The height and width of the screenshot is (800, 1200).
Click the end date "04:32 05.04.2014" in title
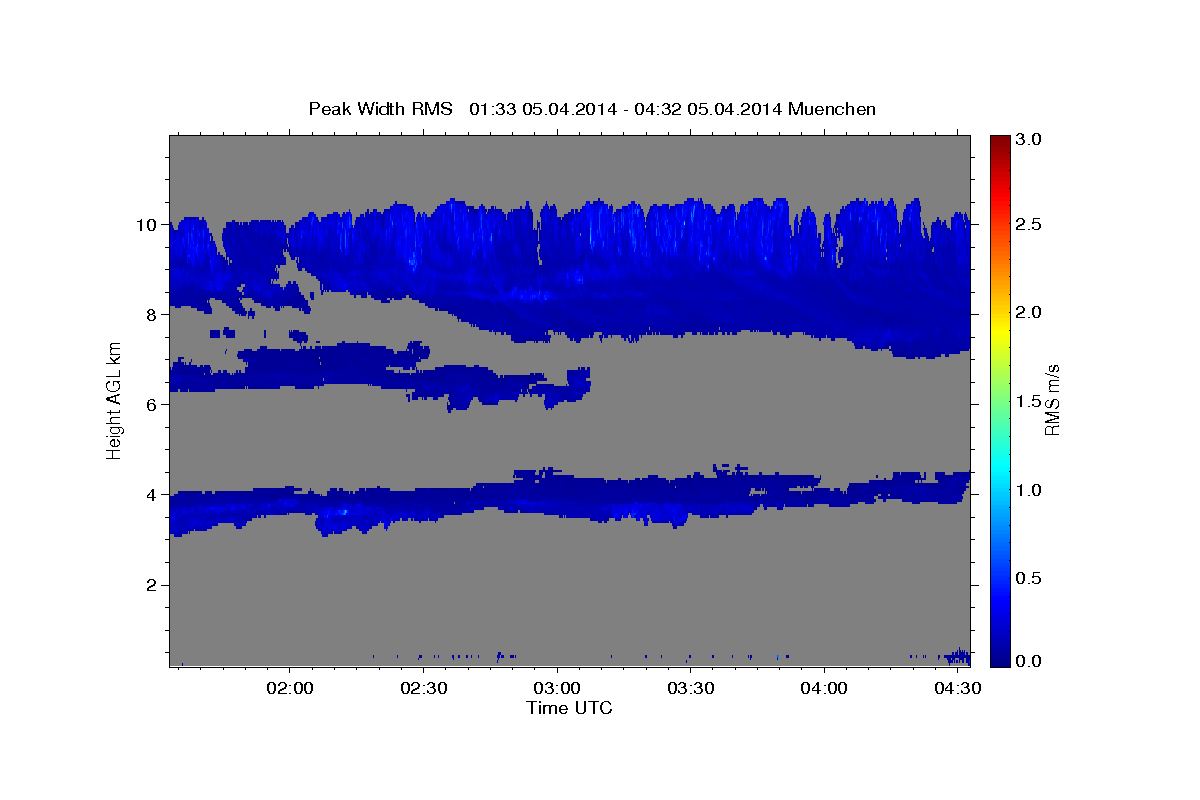pos(710,109)
